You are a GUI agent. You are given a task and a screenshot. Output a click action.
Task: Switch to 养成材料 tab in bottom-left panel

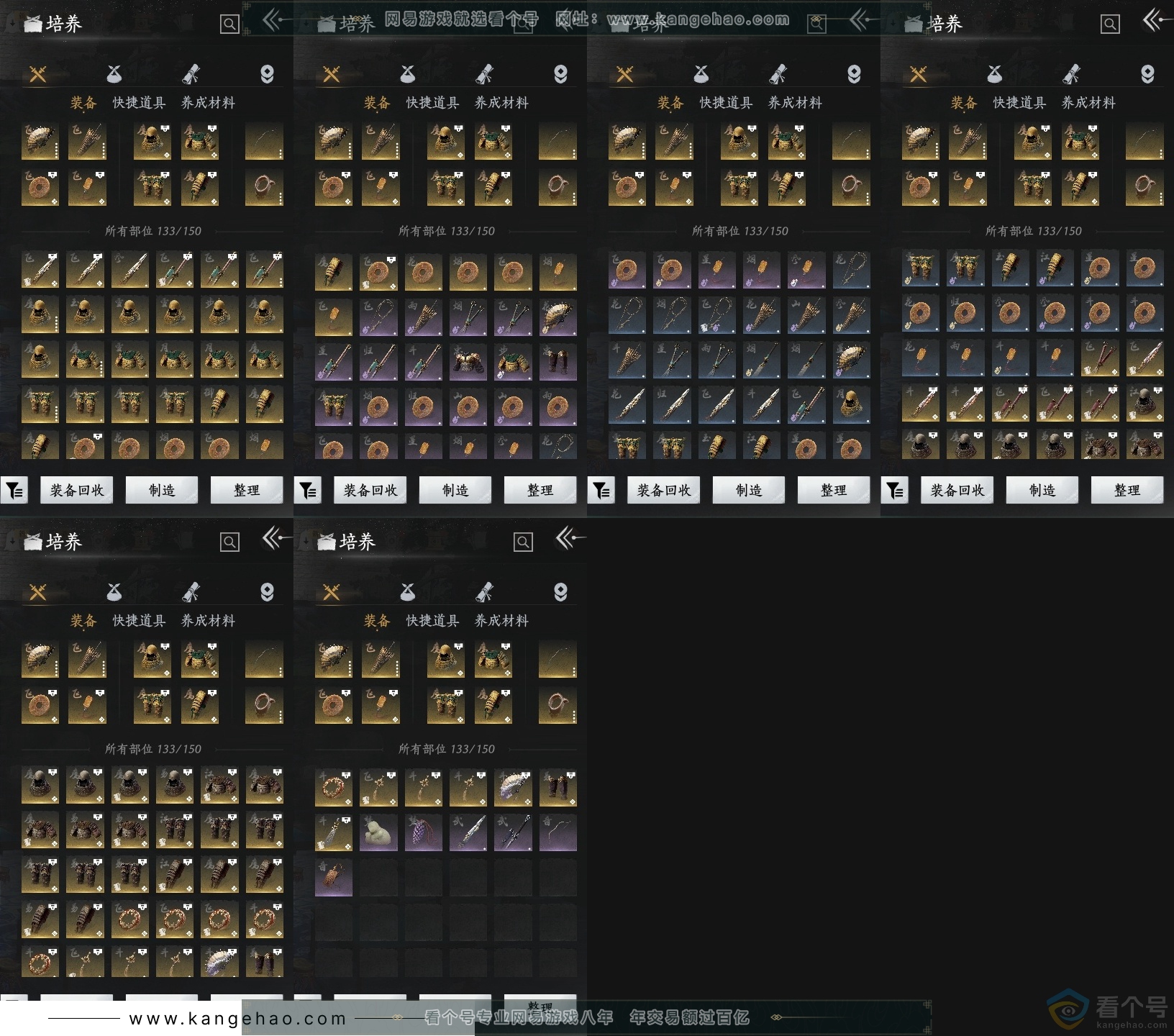[208, 621]
